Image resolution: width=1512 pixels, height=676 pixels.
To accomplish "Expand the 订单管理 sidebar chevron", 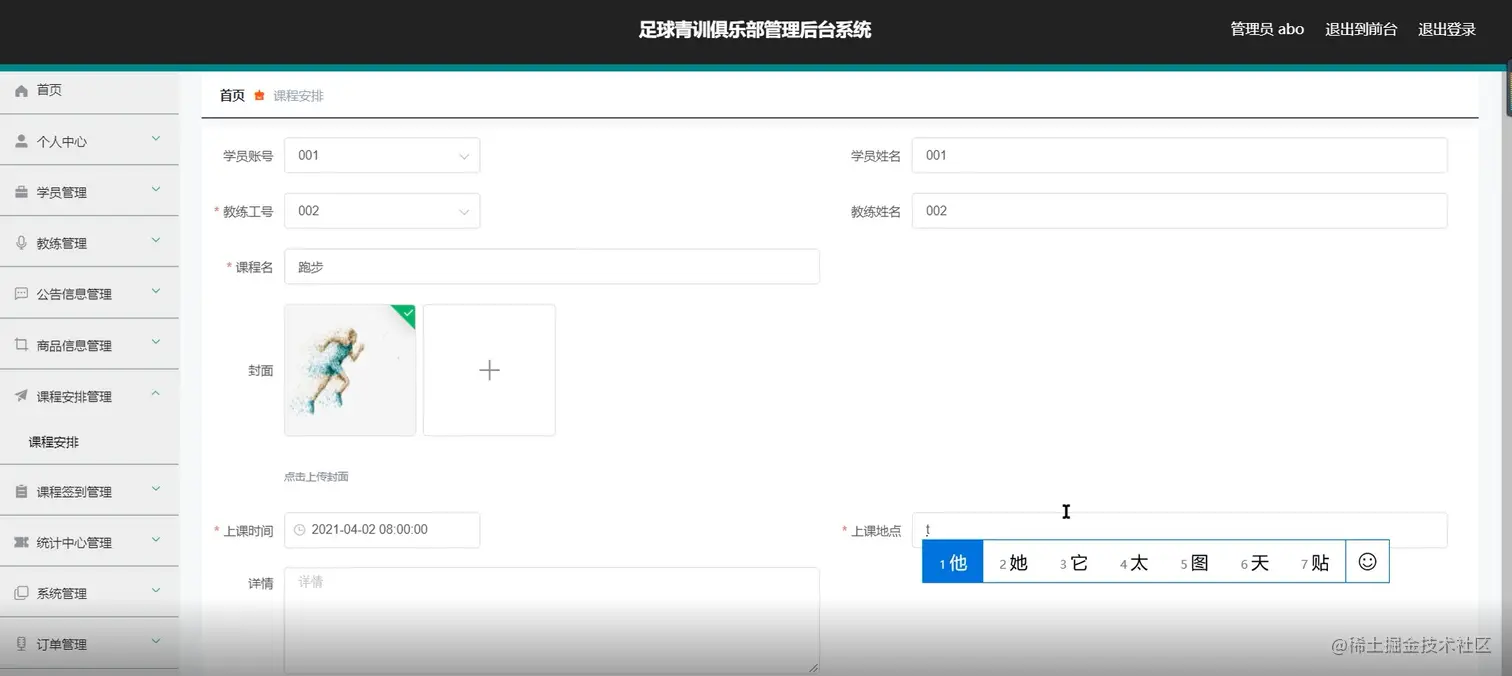I will click(x=156, y=642).
